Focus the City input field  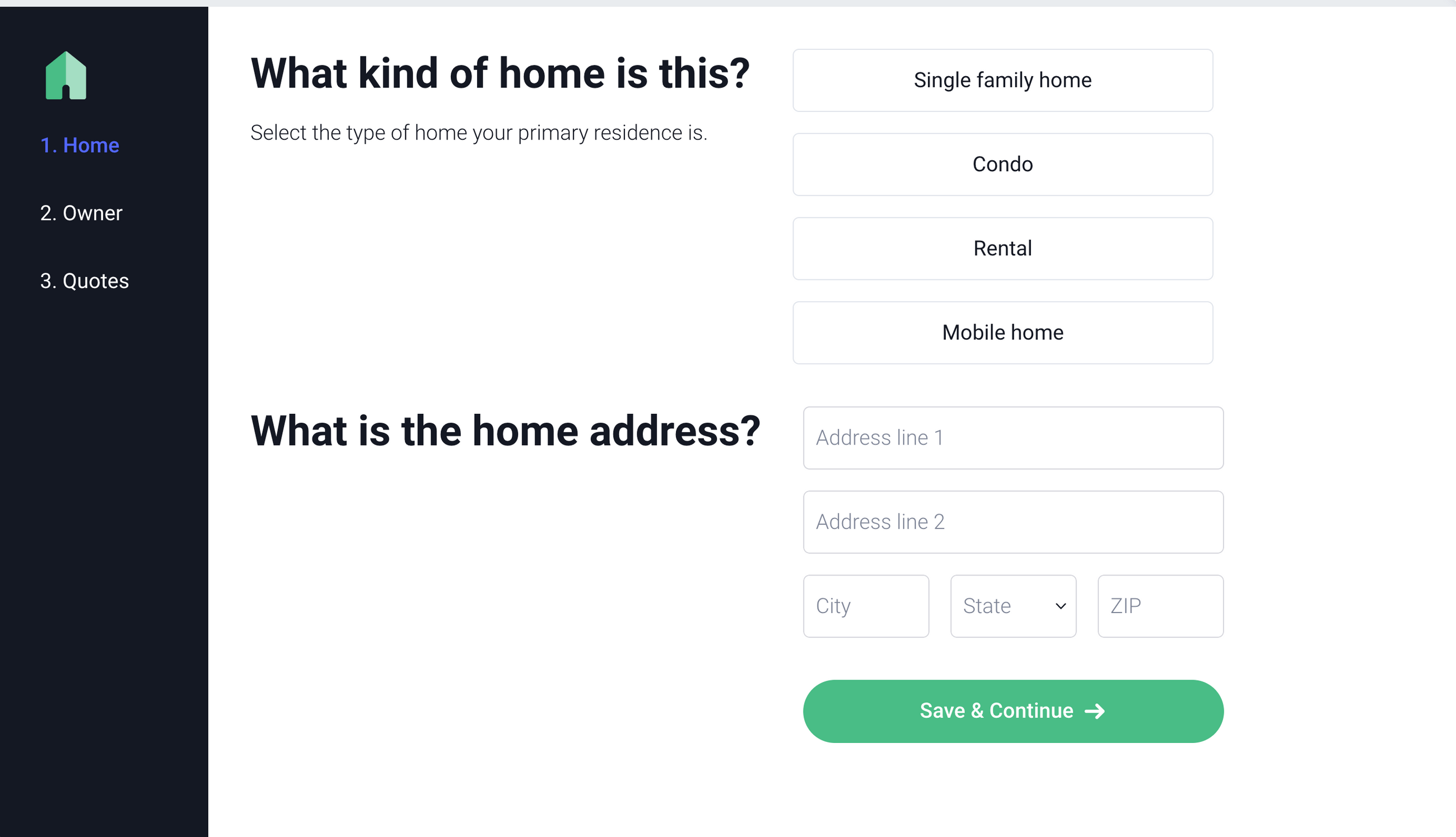tap(866, 606)
